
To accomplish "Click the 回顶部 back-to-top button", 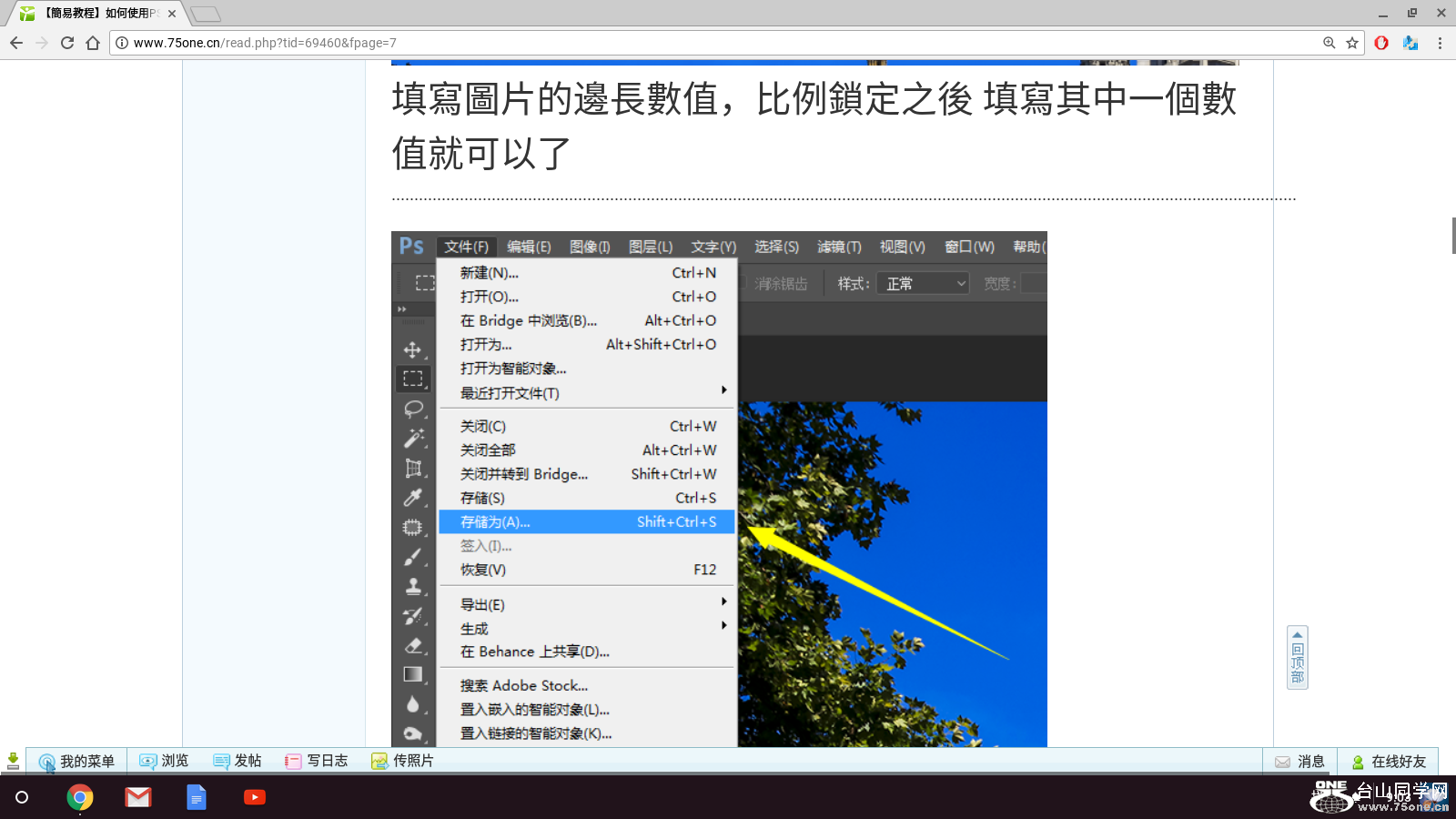I will click(1298, 657).
